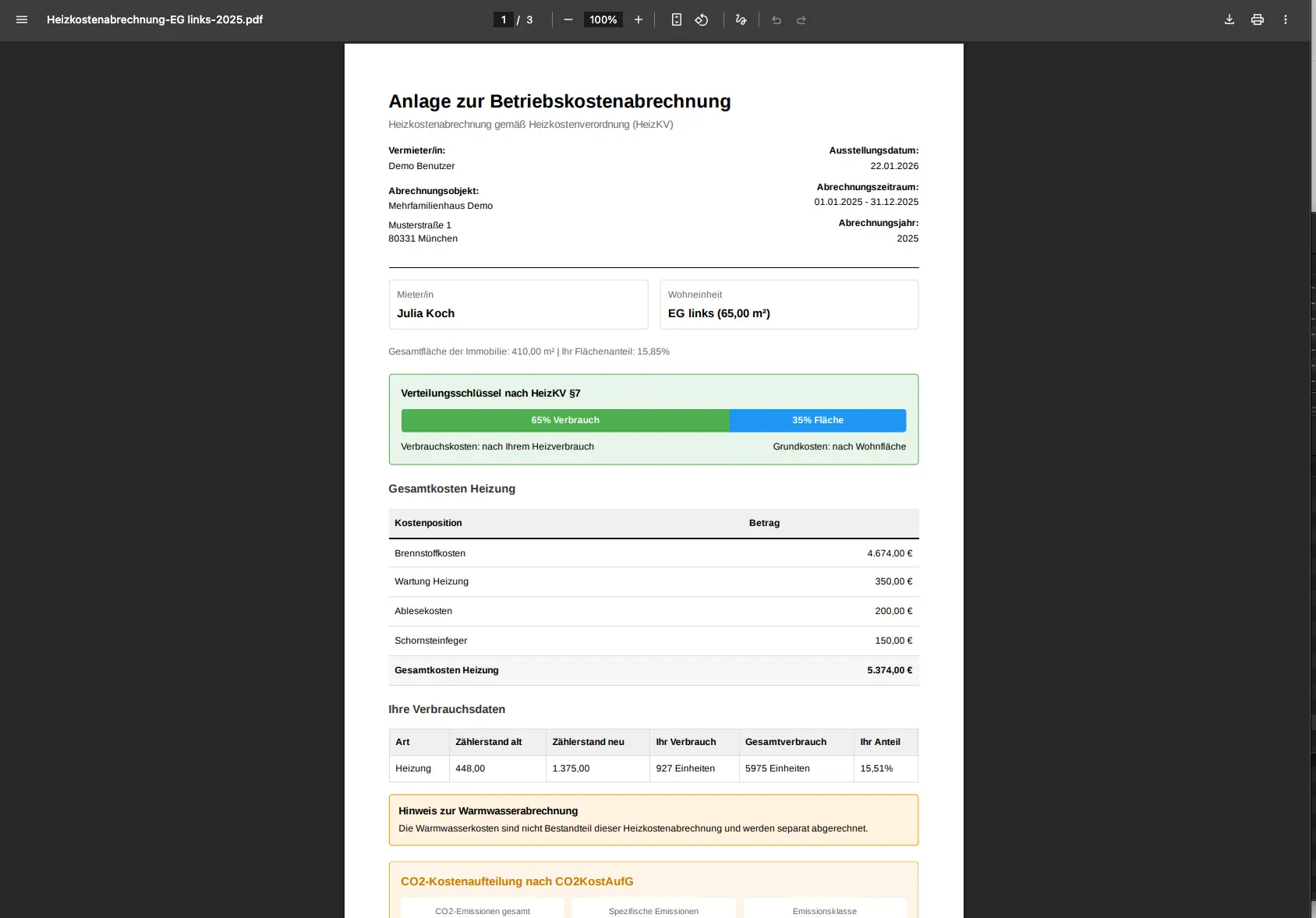
Task: Click the unit text EG links (65,00 m²)
Action: pos(719,313)
